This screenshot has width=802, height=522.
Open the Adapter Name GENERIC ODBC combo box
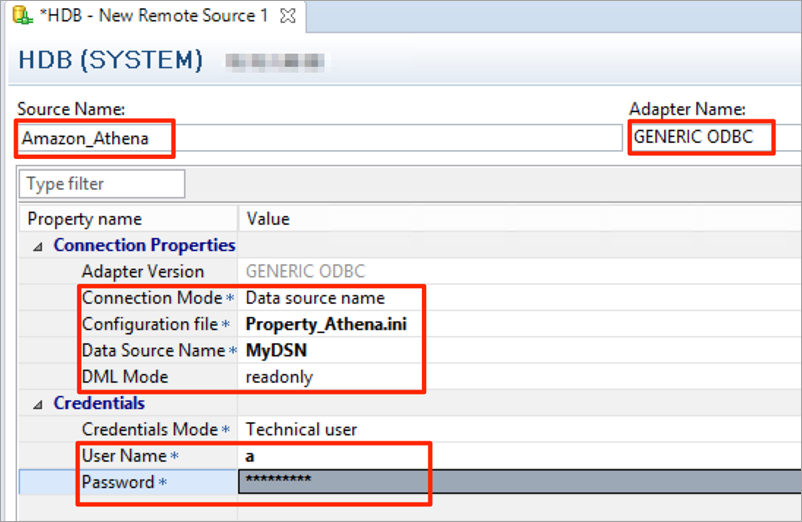[x=715, y=137]
